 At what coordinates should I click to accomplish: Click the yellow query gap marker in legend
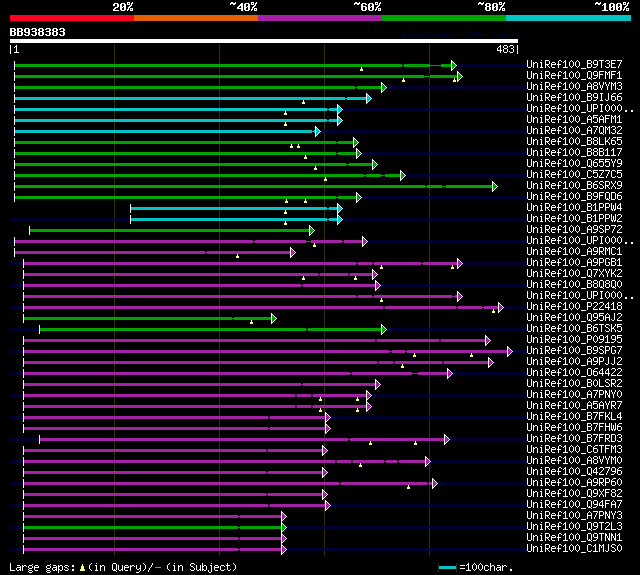click(82, 567)
